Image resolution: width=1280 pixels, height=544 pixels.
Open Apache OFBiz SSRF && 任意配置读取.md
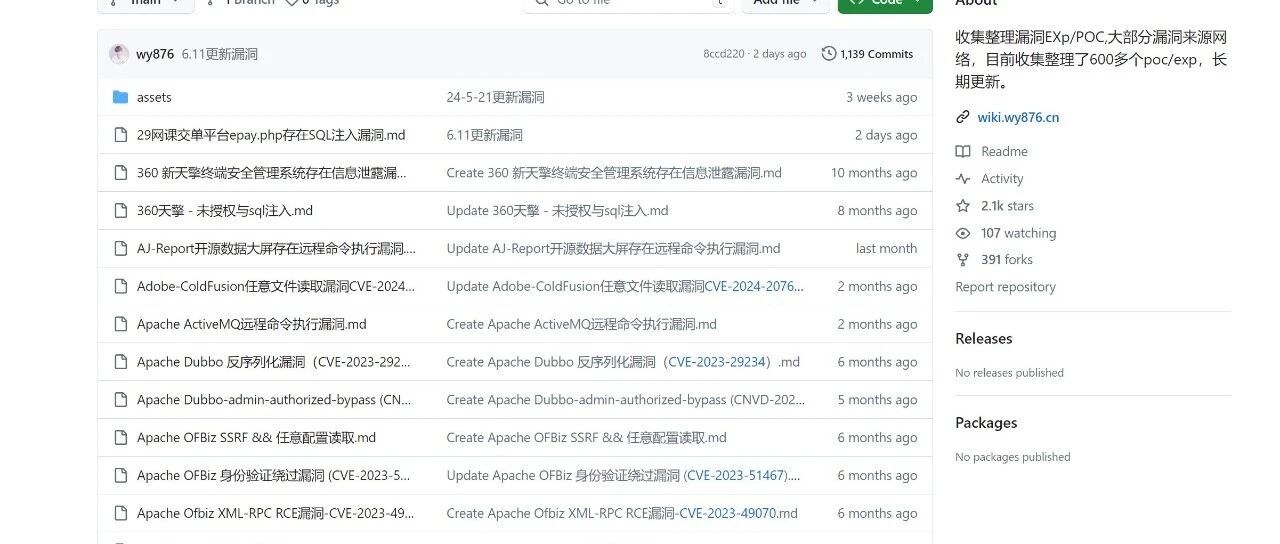click(256, 438)
